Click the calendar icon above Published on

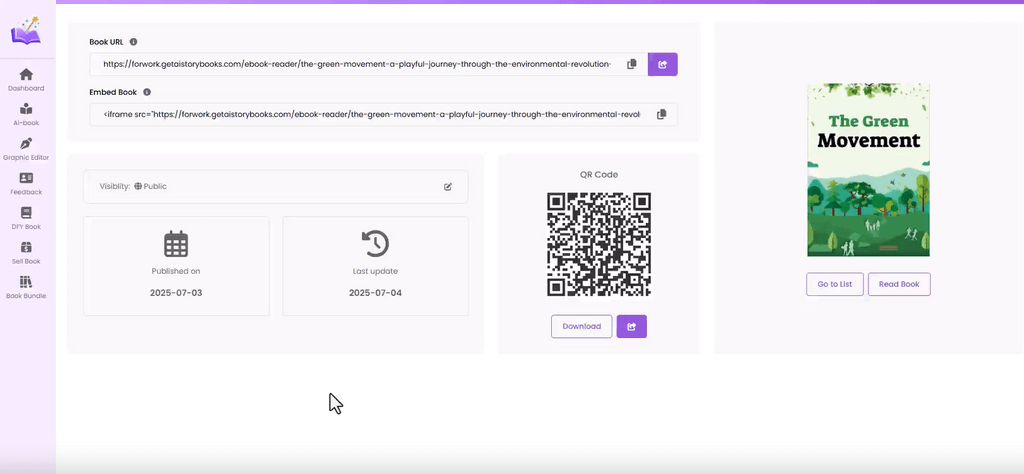176,244
